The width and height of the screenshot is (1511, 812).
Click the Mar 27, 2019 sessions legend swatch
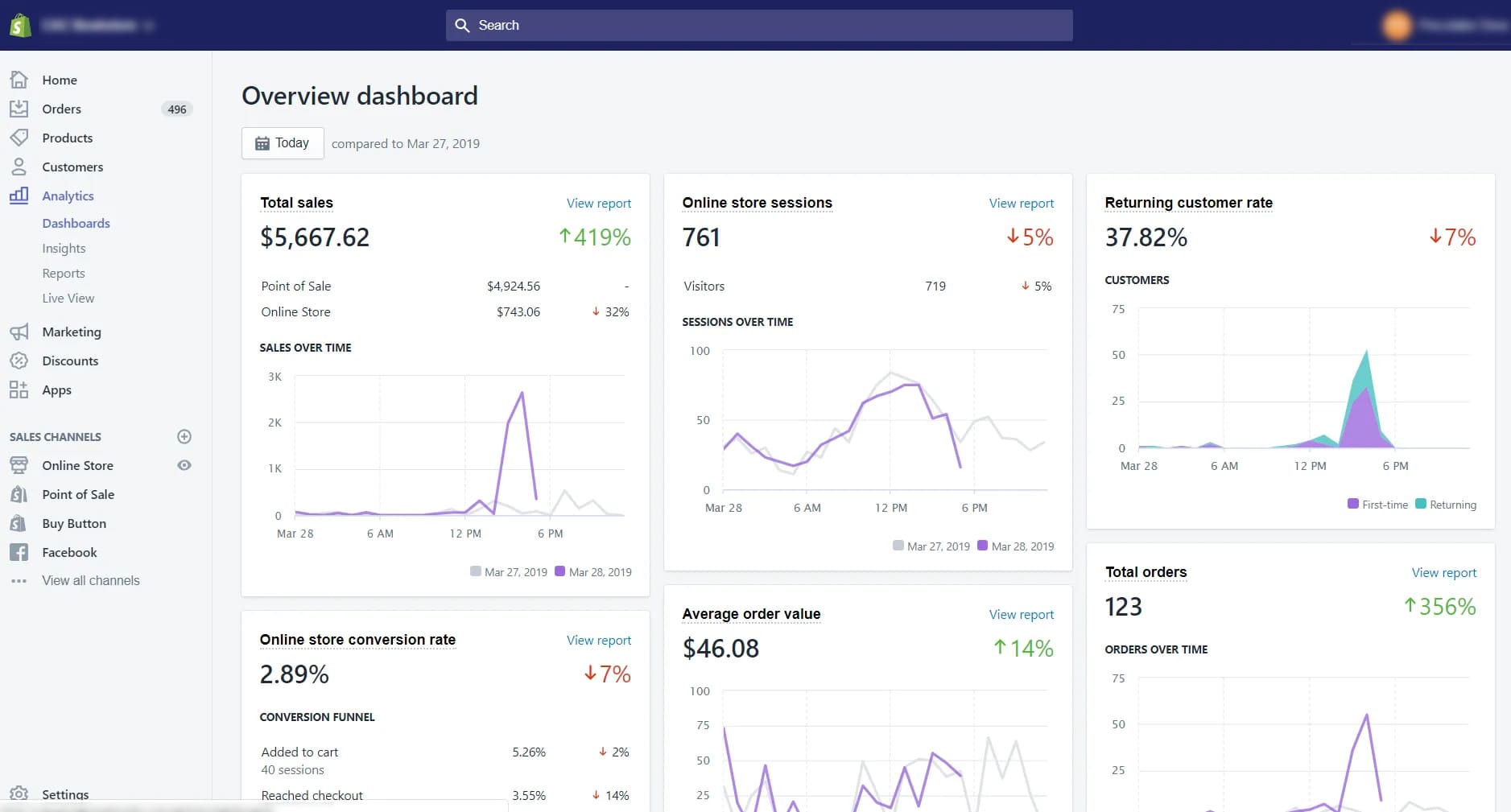pyautogui.click(x=898, y=546)
